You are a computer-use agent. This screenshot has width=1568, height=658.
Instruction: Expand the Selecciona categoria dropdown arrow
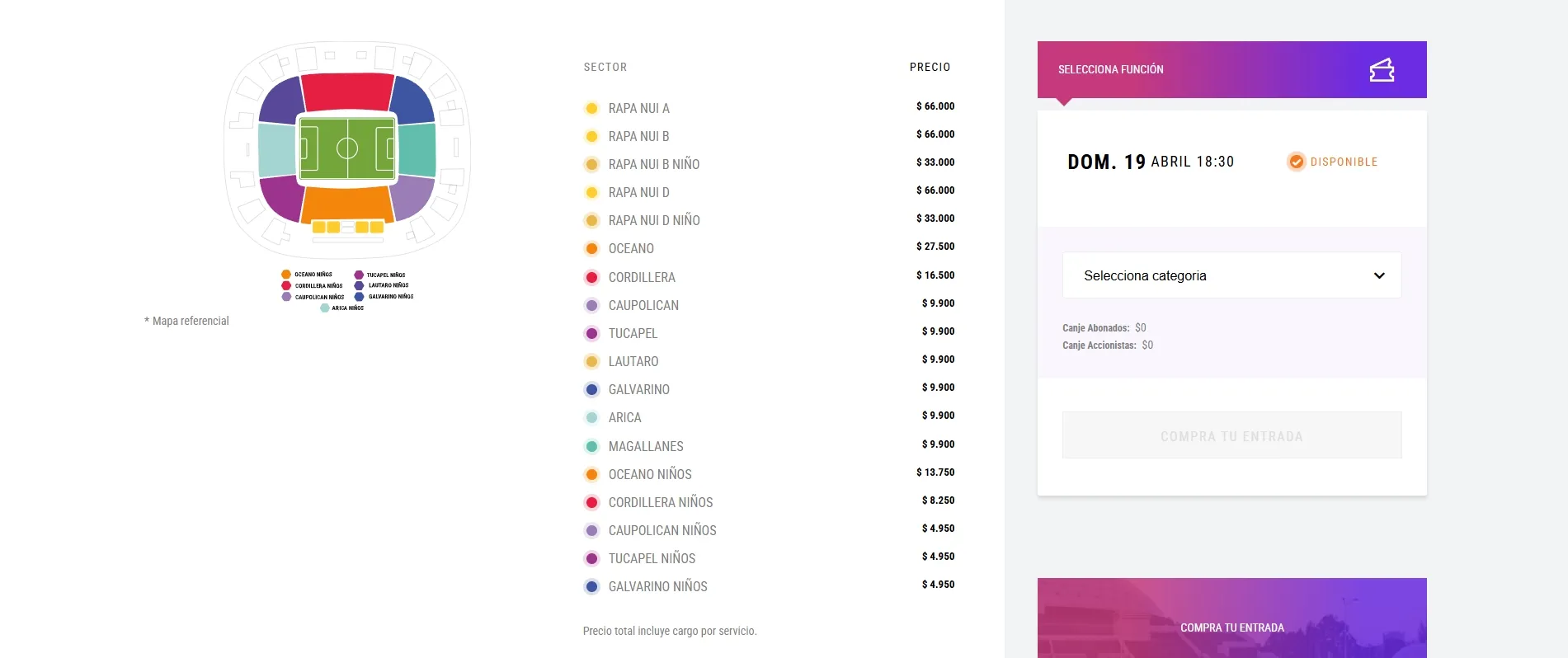[x=1379, y=275]
